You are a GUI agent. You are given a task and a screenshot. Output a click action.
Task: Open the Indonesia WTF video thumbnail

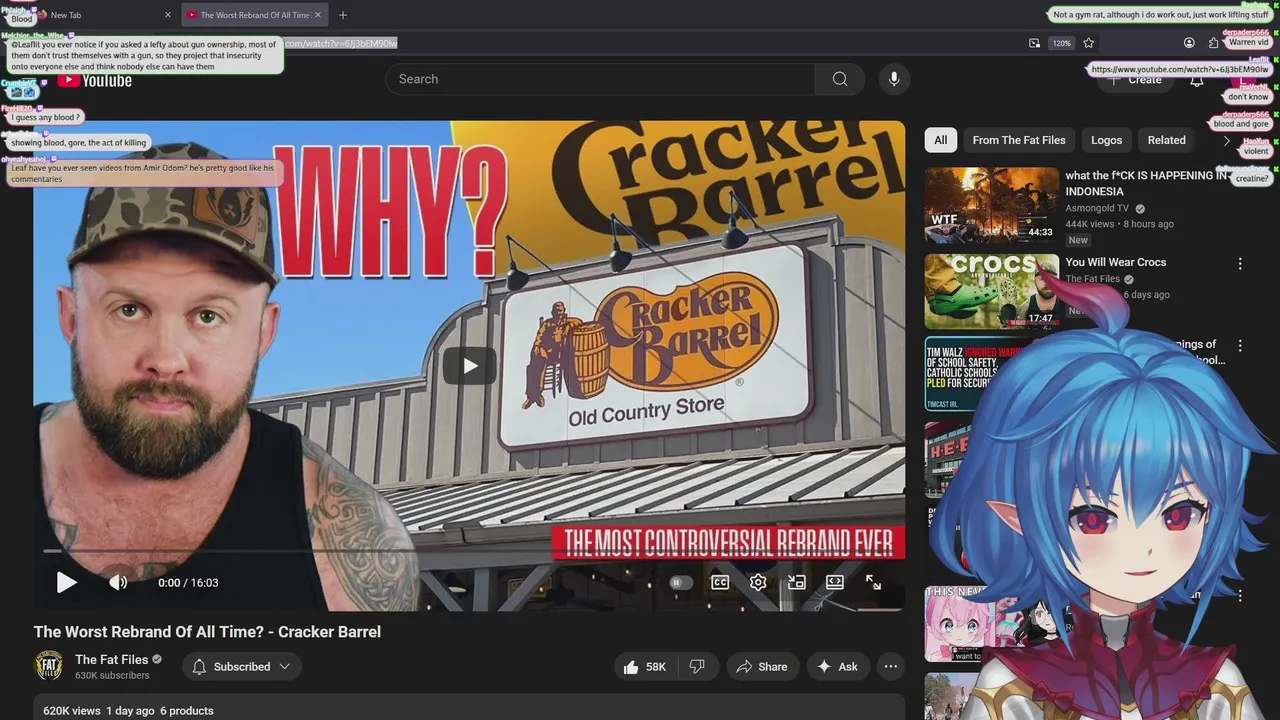click(991, 205)
